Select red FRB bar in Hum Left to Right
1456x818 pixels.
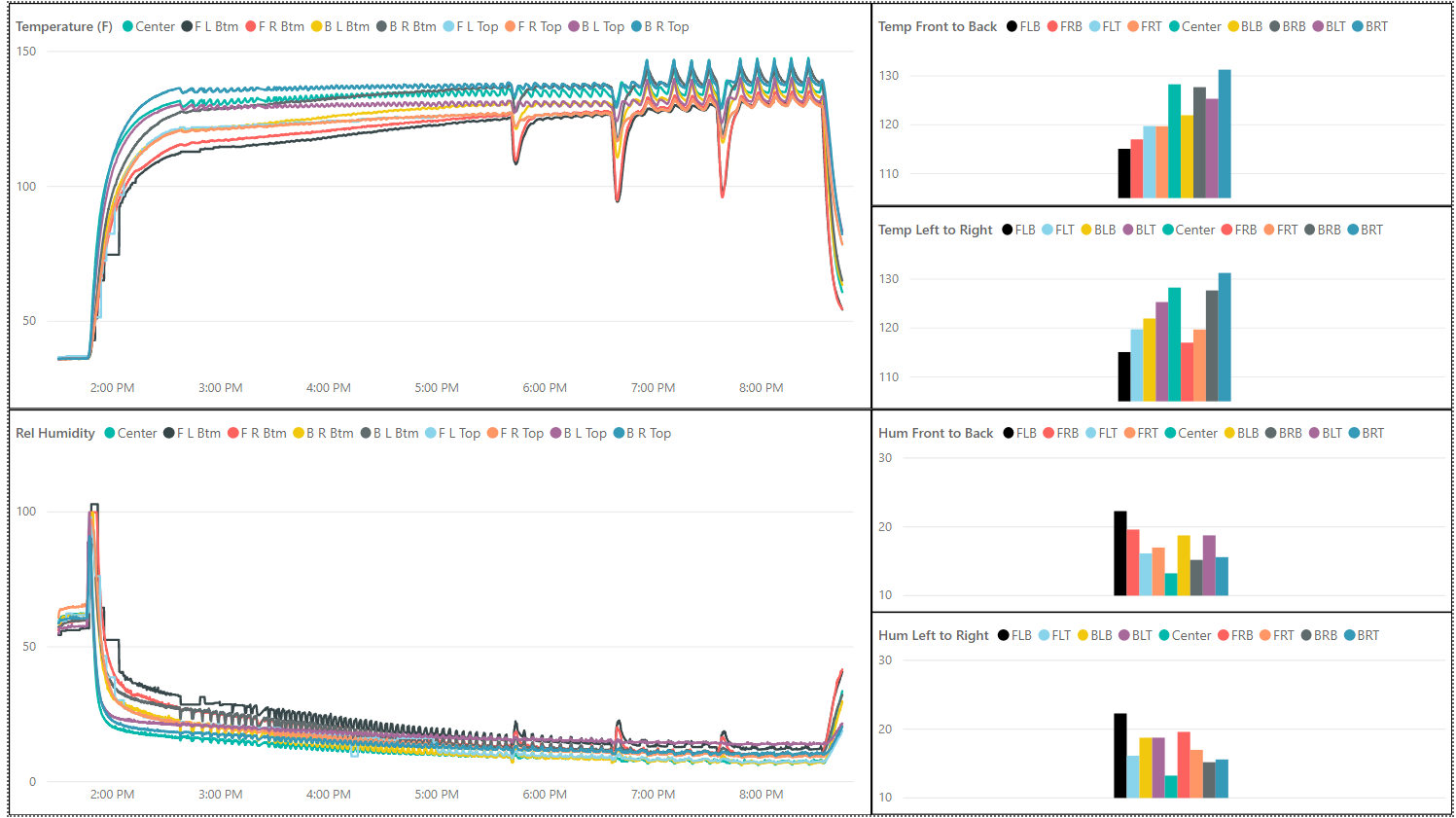tap(1184, 765)
